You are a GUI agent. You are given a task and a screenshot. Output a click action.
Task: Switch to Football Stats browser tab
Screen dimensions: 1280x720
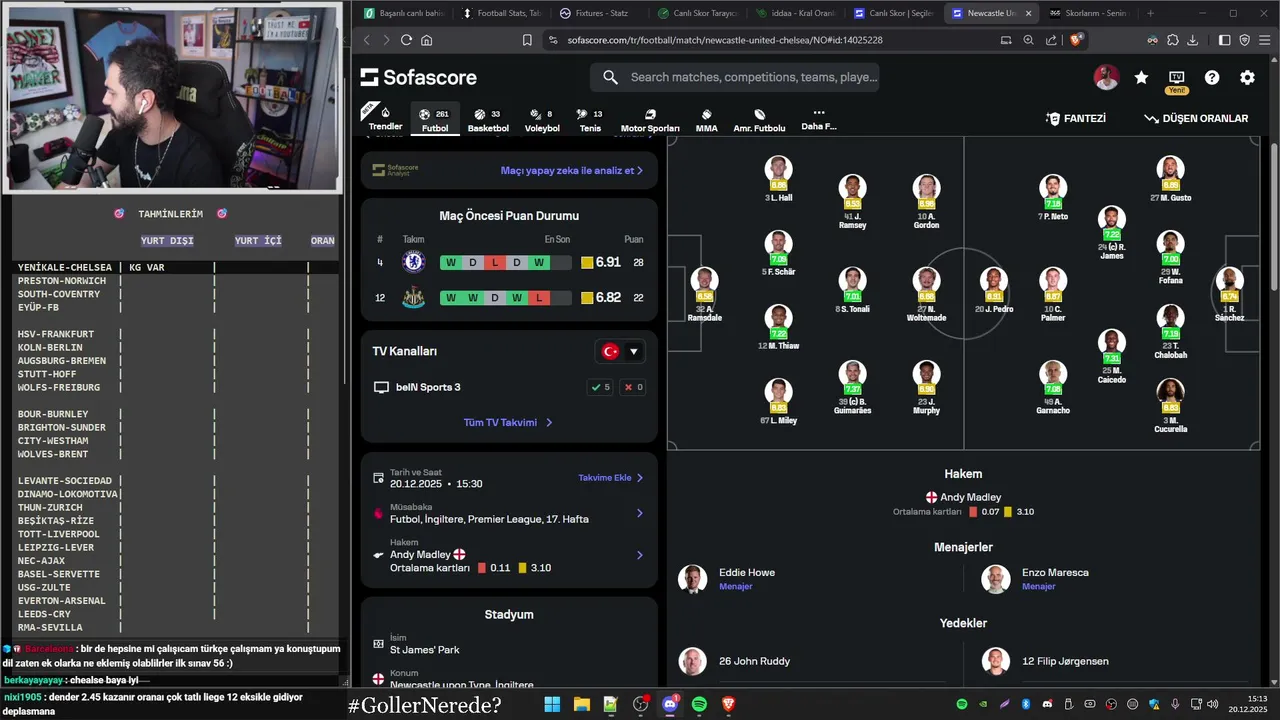click(x=502, y=13)
